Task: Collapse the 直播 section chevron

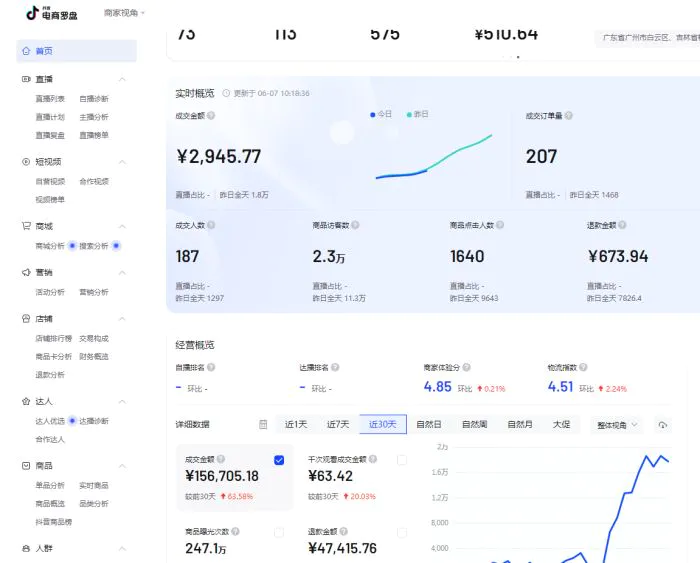Action: 122,79
